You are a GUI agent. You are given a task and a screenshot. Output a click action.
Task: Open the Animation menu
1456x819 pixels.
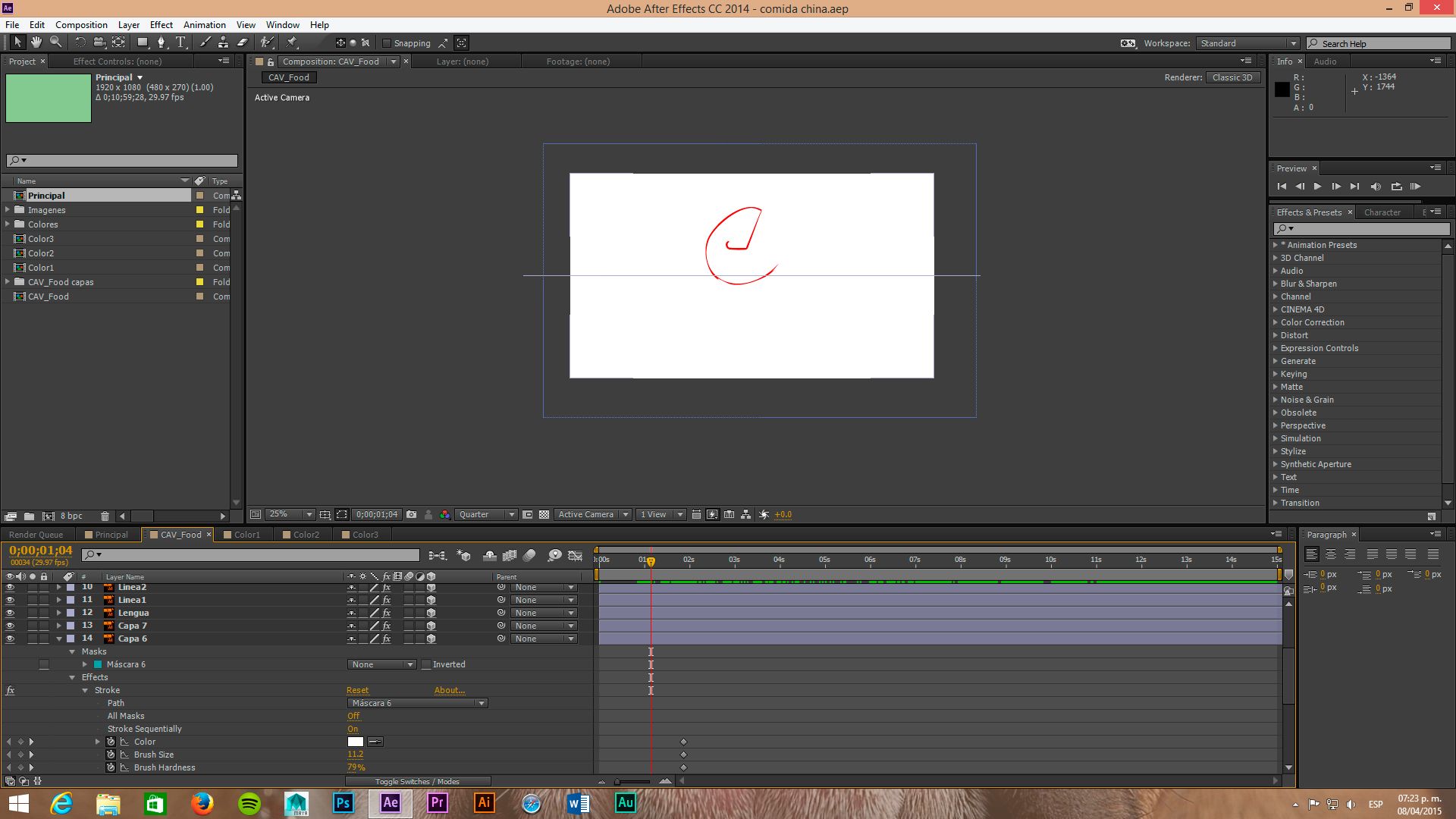tap(204, 24)
